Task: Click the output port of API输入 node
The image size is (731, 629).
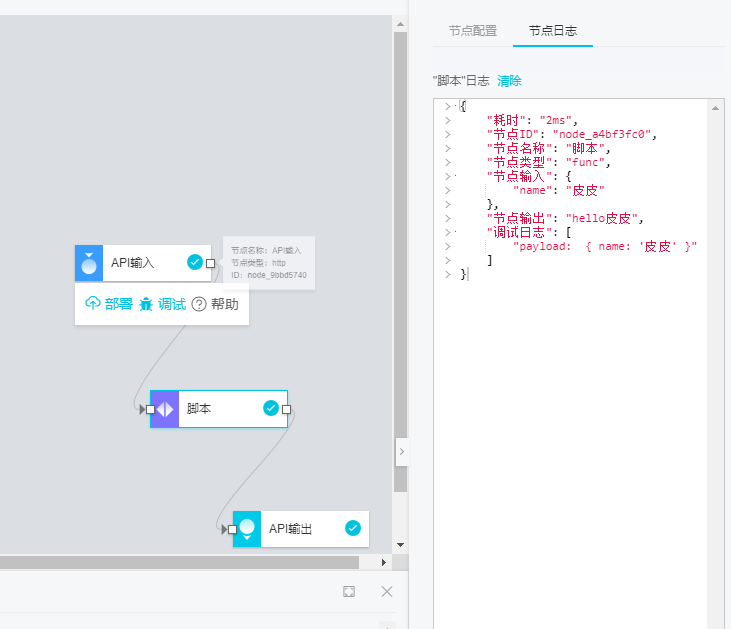Action: pos(210,263)
